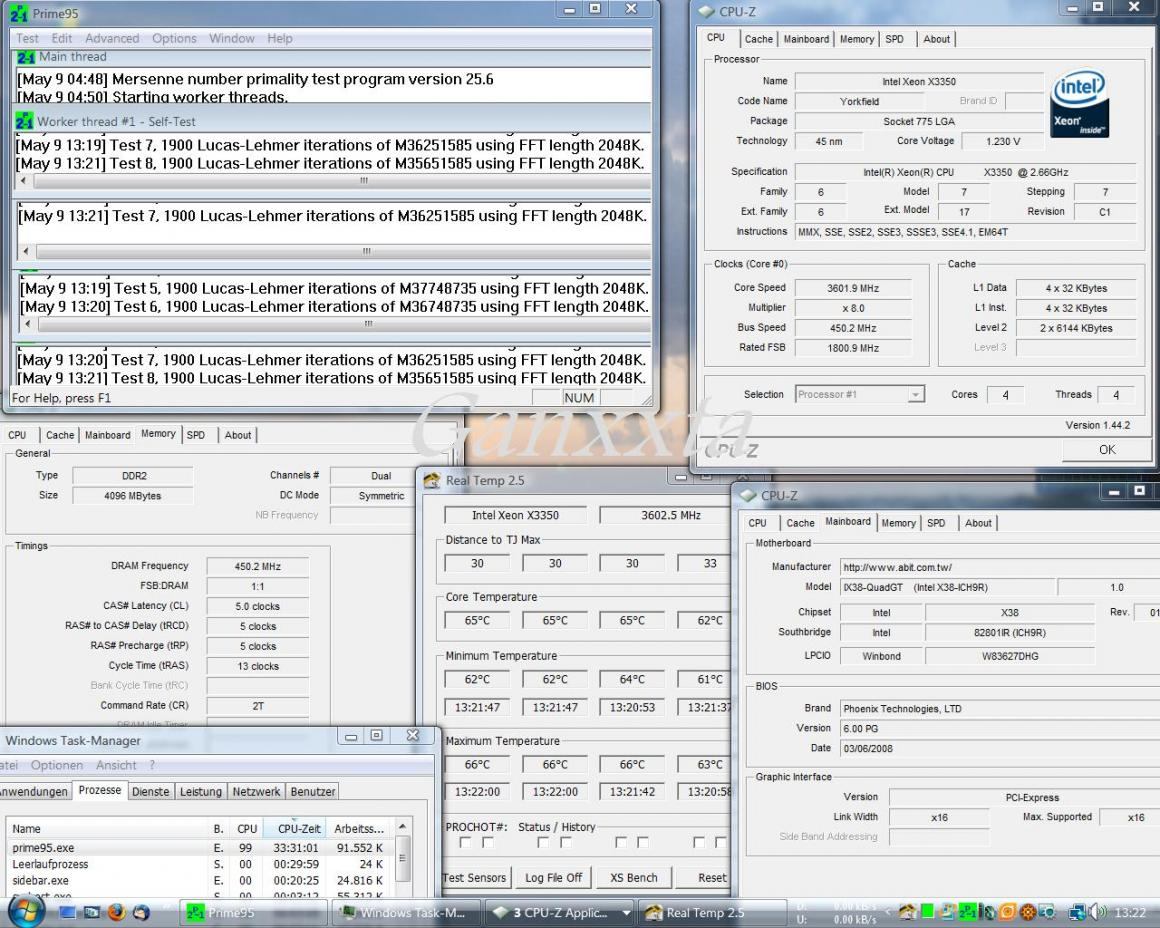Image resolution: width=1160 pixels, height=928 pixels.
Task: Open the SPD tab in the upper CPU-Z window
Action: coord(894,39)
